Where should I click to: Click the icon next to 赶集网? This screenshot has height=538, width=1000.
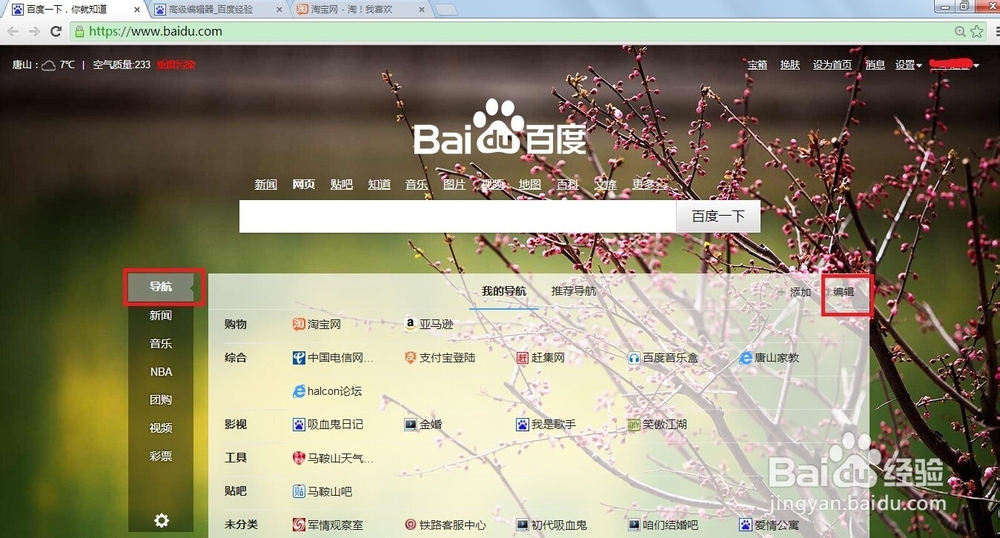pos(522,358)
